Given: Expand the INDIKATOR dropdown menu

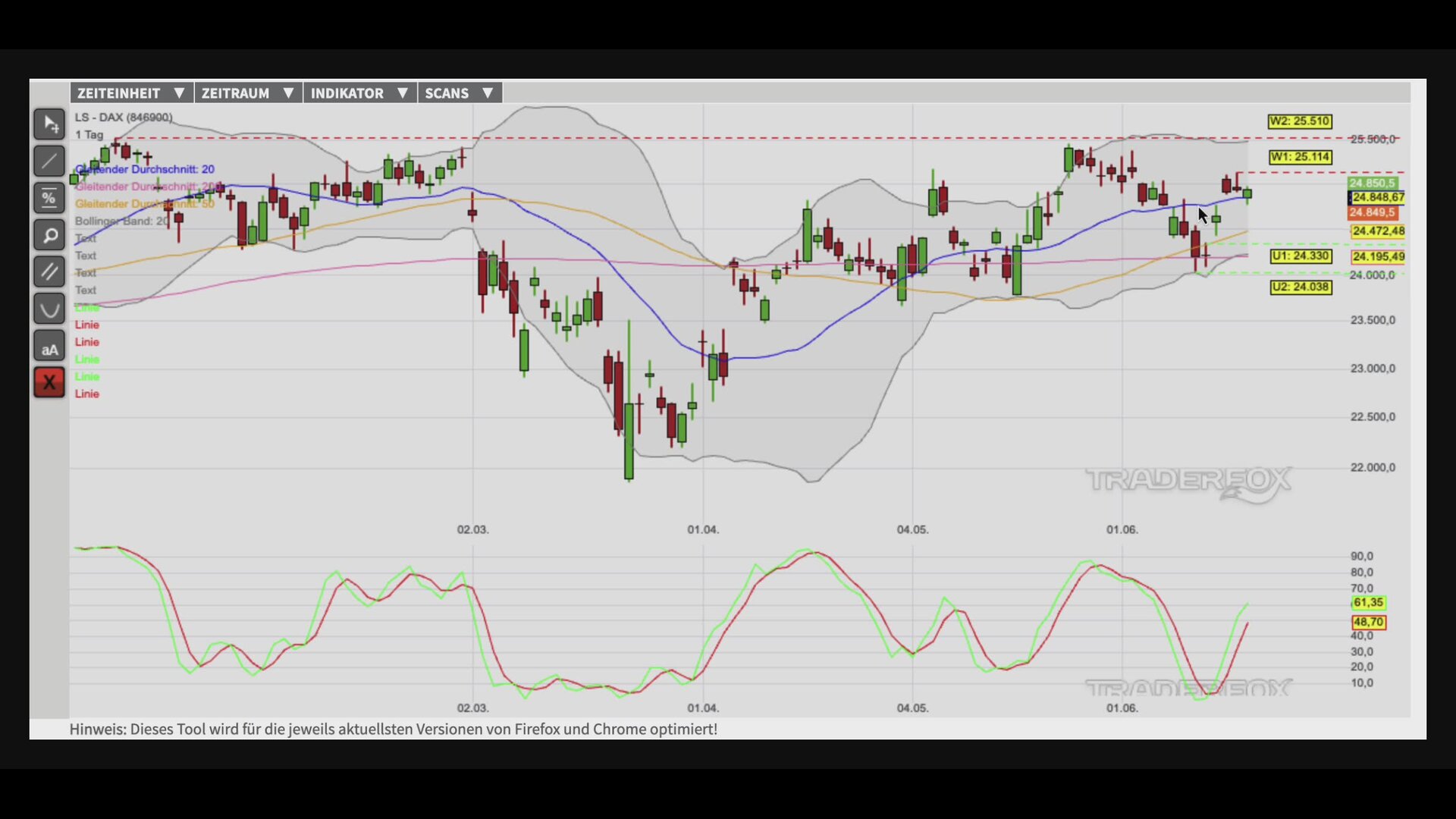Looking at the screenshot, I should (360, 93).
